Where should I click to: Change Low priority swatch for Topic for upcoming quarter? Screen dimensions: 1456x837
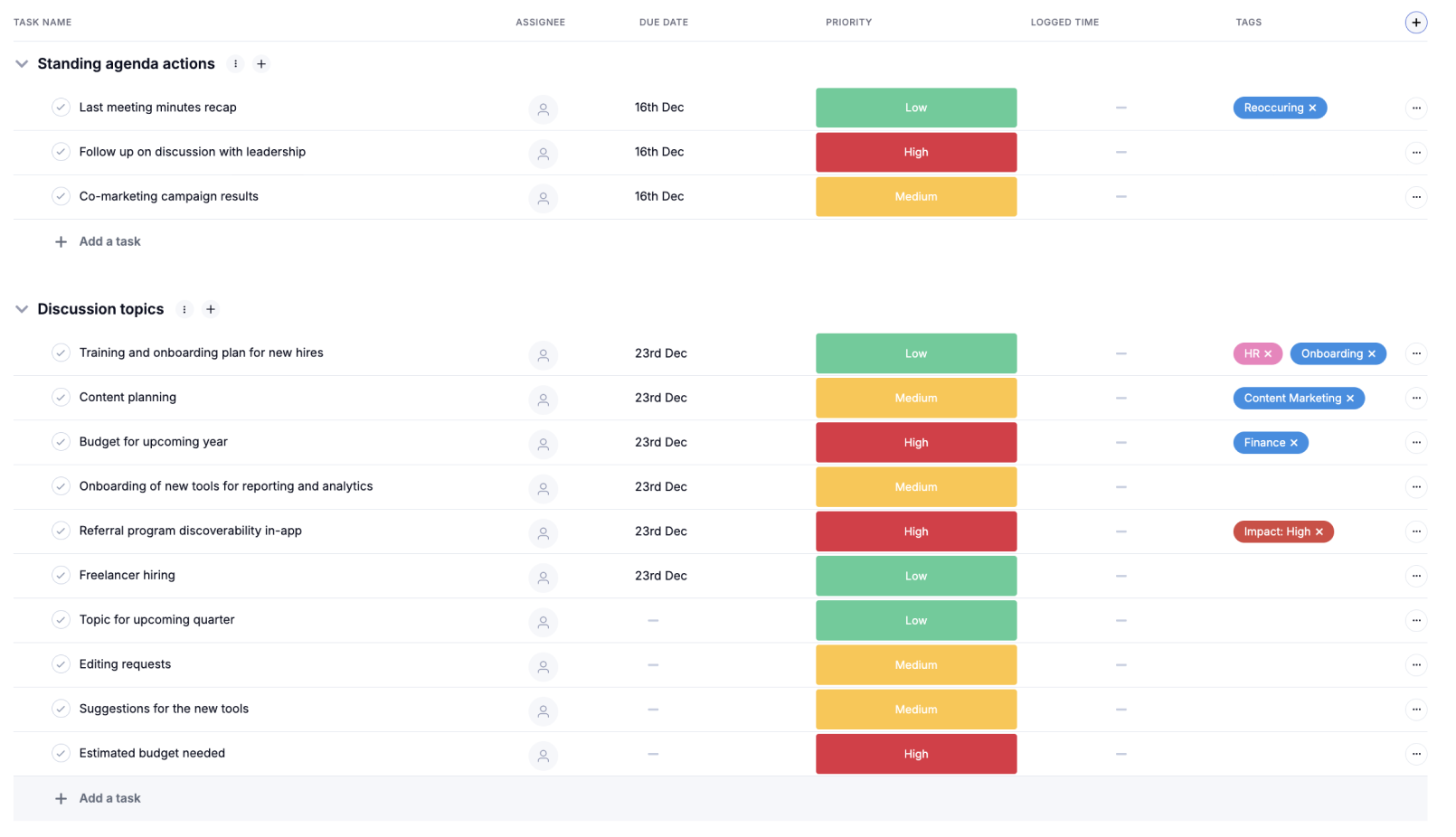pos(915,621)
